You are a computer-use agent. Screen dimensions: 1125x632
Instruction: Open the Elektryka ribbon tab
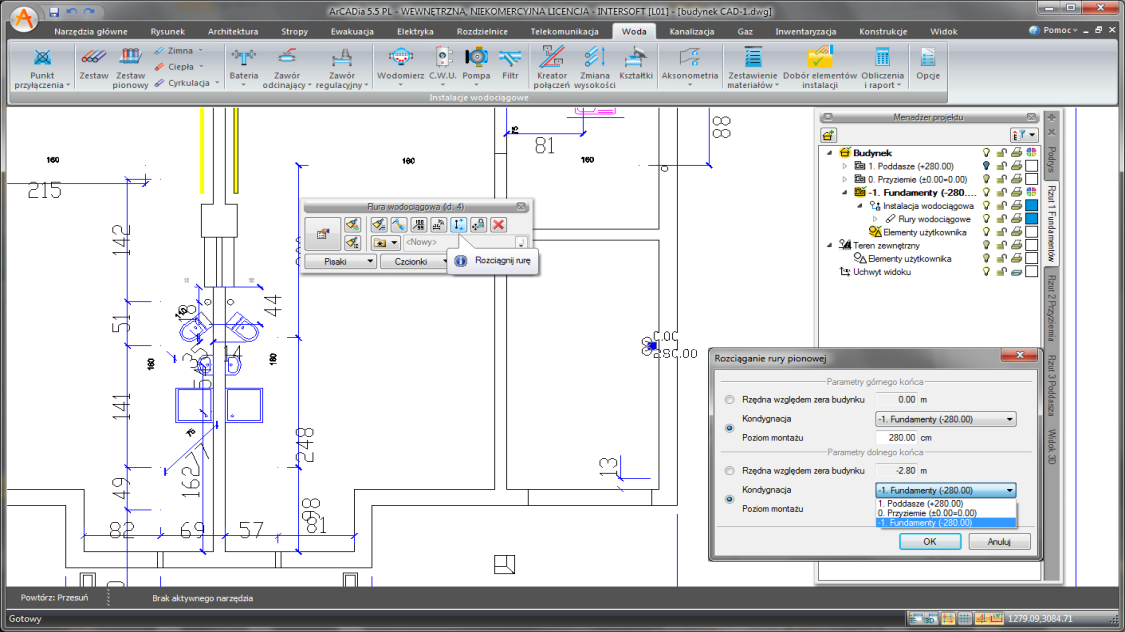click(415, 32)
